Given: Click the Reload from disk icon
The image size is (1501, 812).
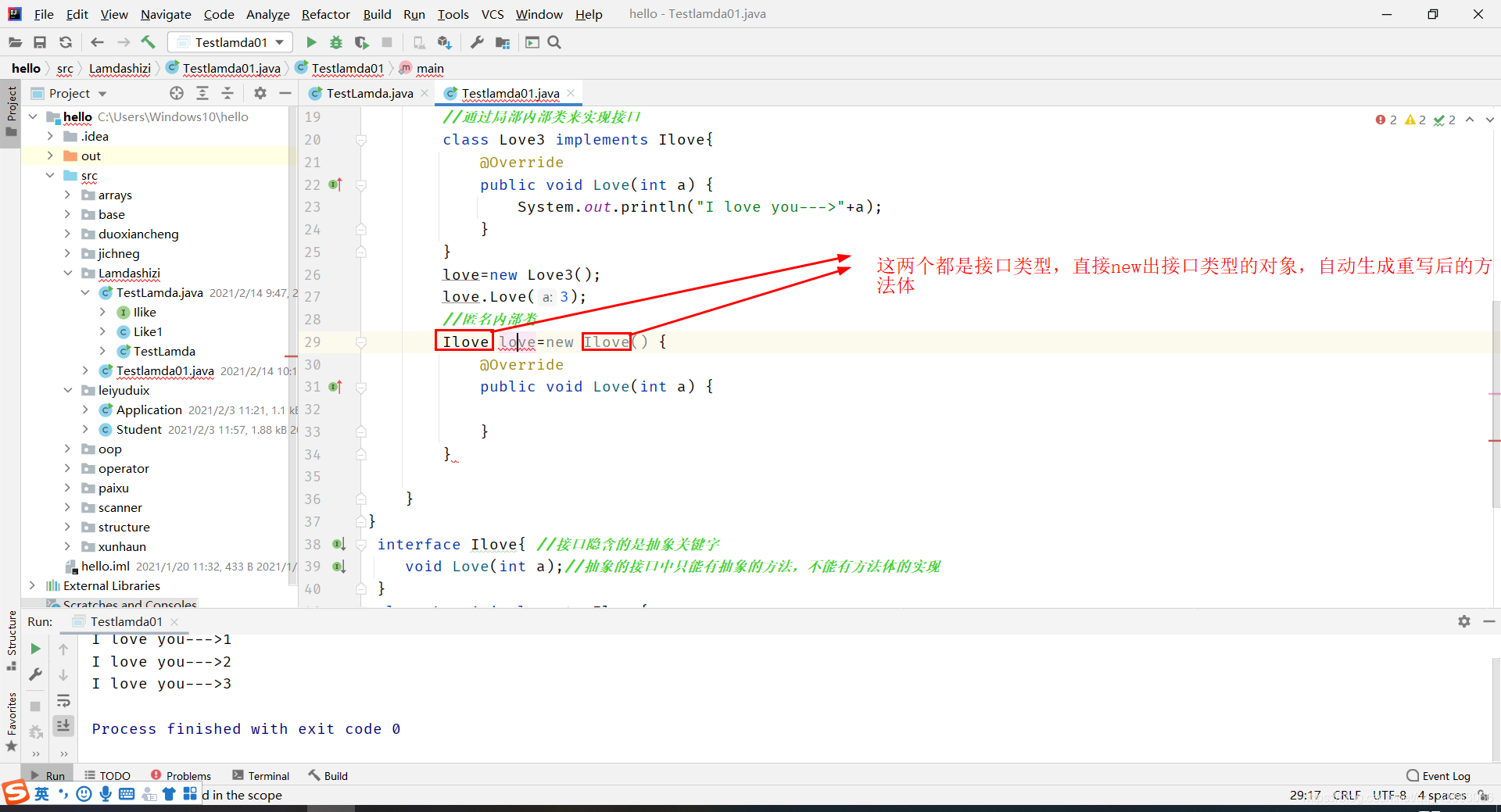Looking at the screenshot, I should point(66,42).
